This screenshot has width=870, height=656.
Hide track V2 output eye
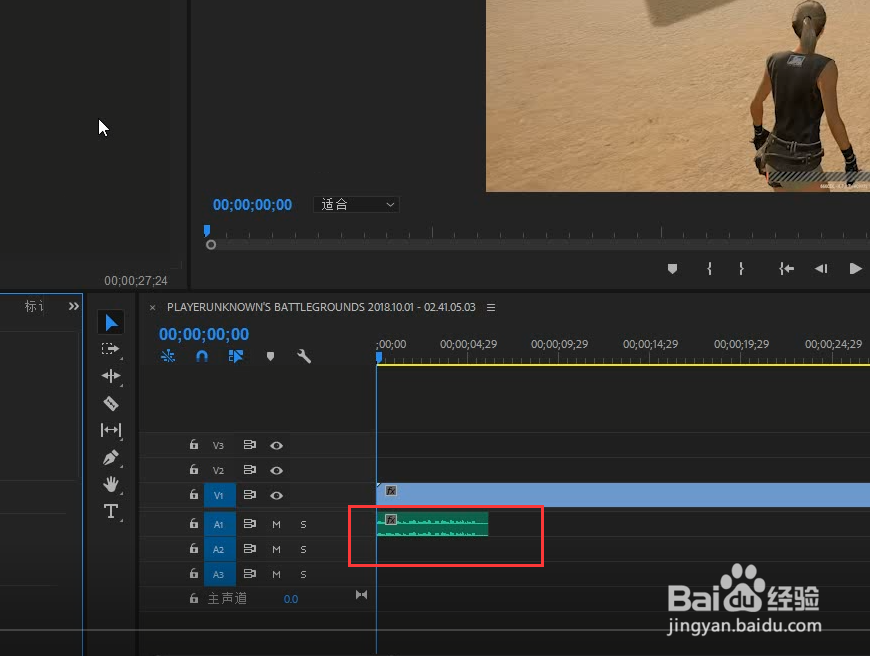pyautogui.click(x=276, y=470)
